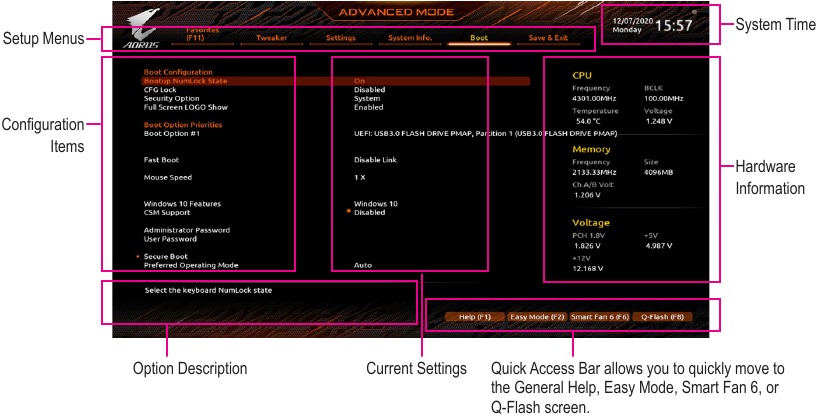Expand the Secure Boot submenu
Screen dimensions: 817x416
point(165,256)
